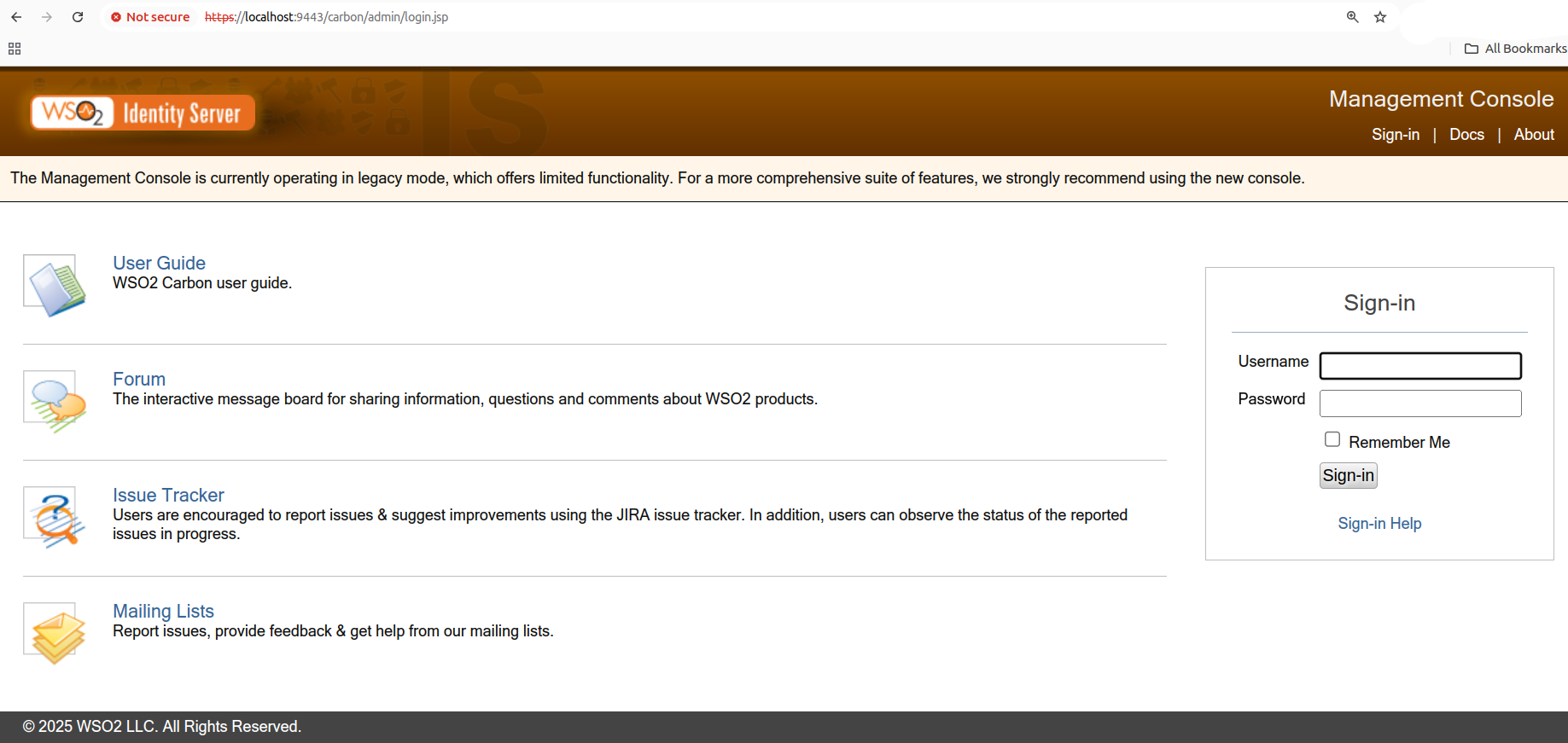Open Docs in the header menu
The width and height of the screenshot is (1568, 743).
1466,135
